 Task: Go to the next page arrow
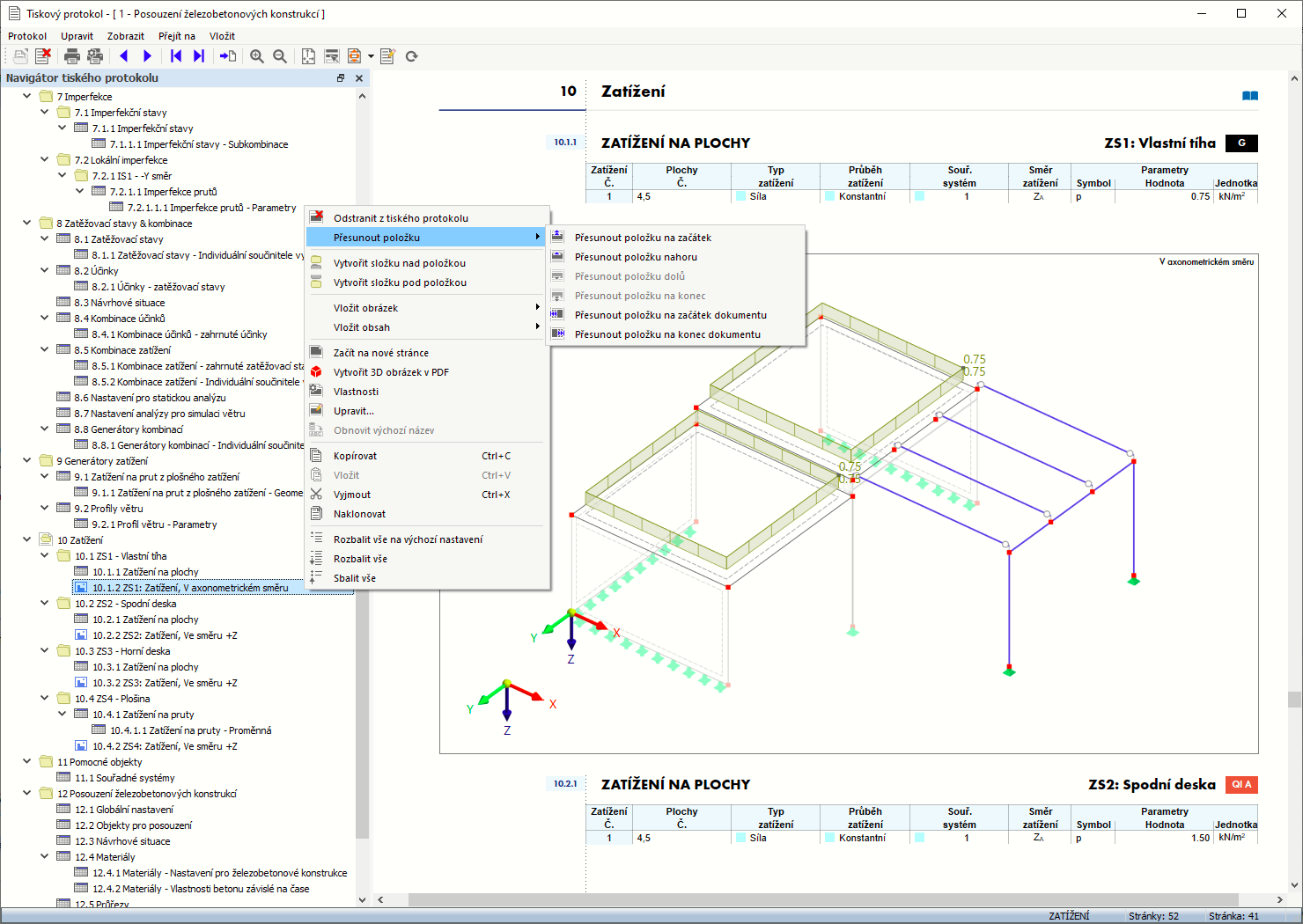tap(147, 56)
